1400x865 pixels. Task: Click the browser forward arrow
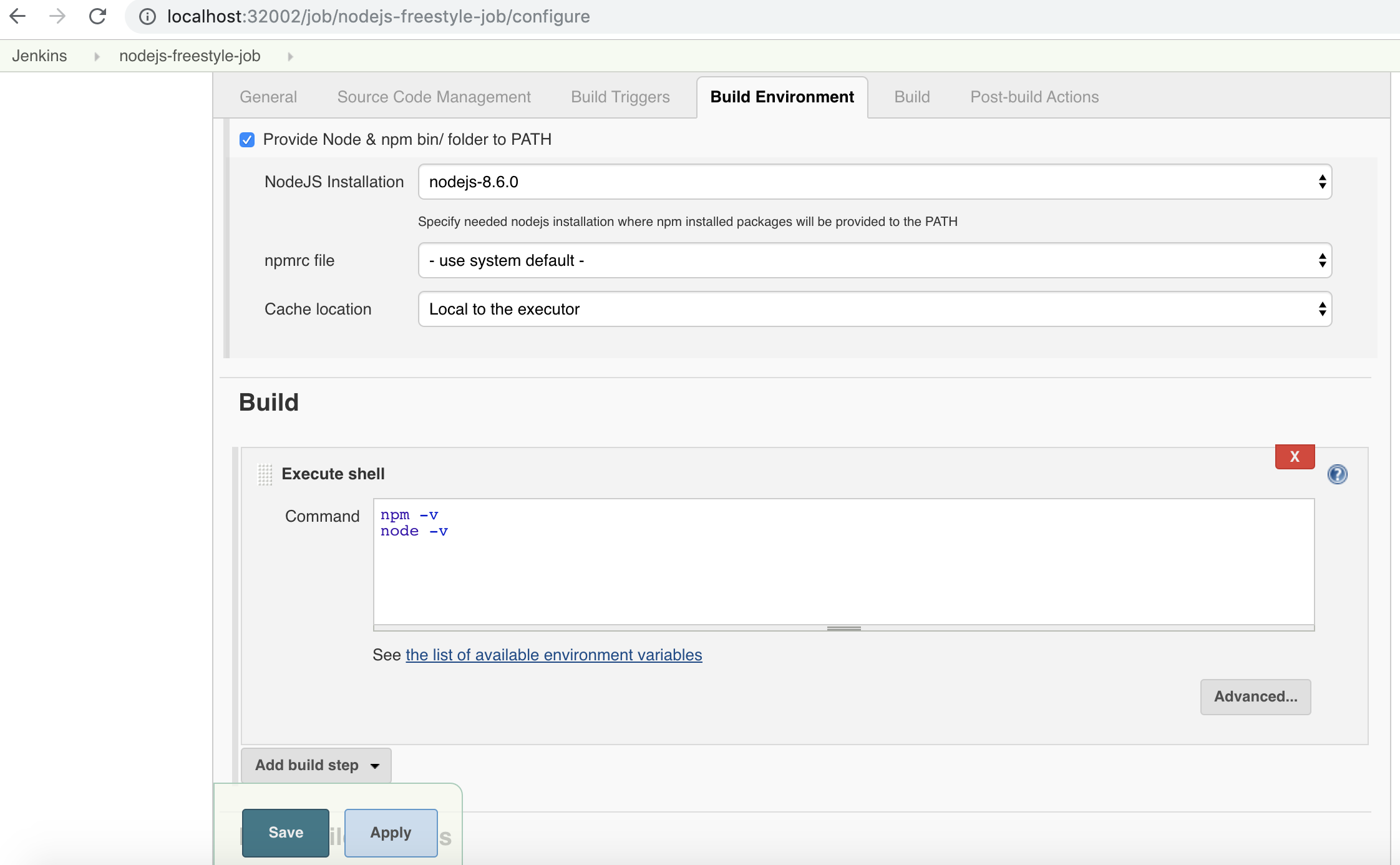click(x=57, y=16)
